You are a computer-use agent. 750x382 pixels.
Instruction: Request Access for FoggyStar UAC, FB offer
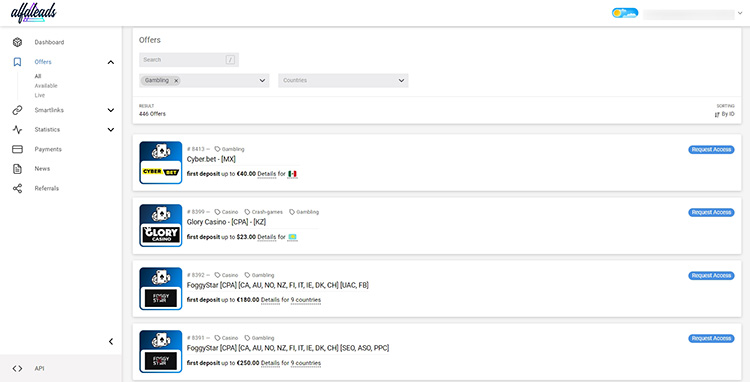(711, 275)
